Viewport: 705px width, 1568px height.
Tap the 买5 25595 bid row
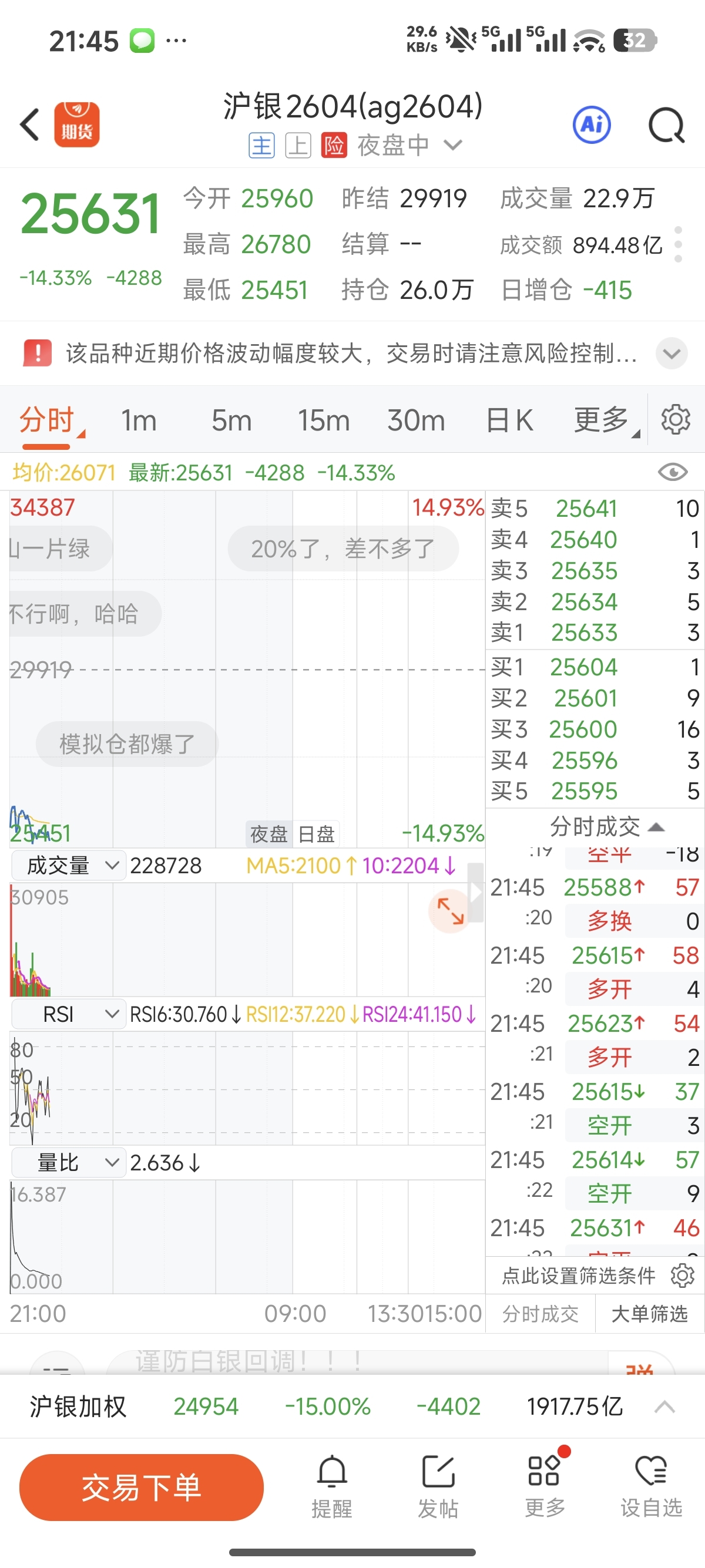[x=595, y=791]
